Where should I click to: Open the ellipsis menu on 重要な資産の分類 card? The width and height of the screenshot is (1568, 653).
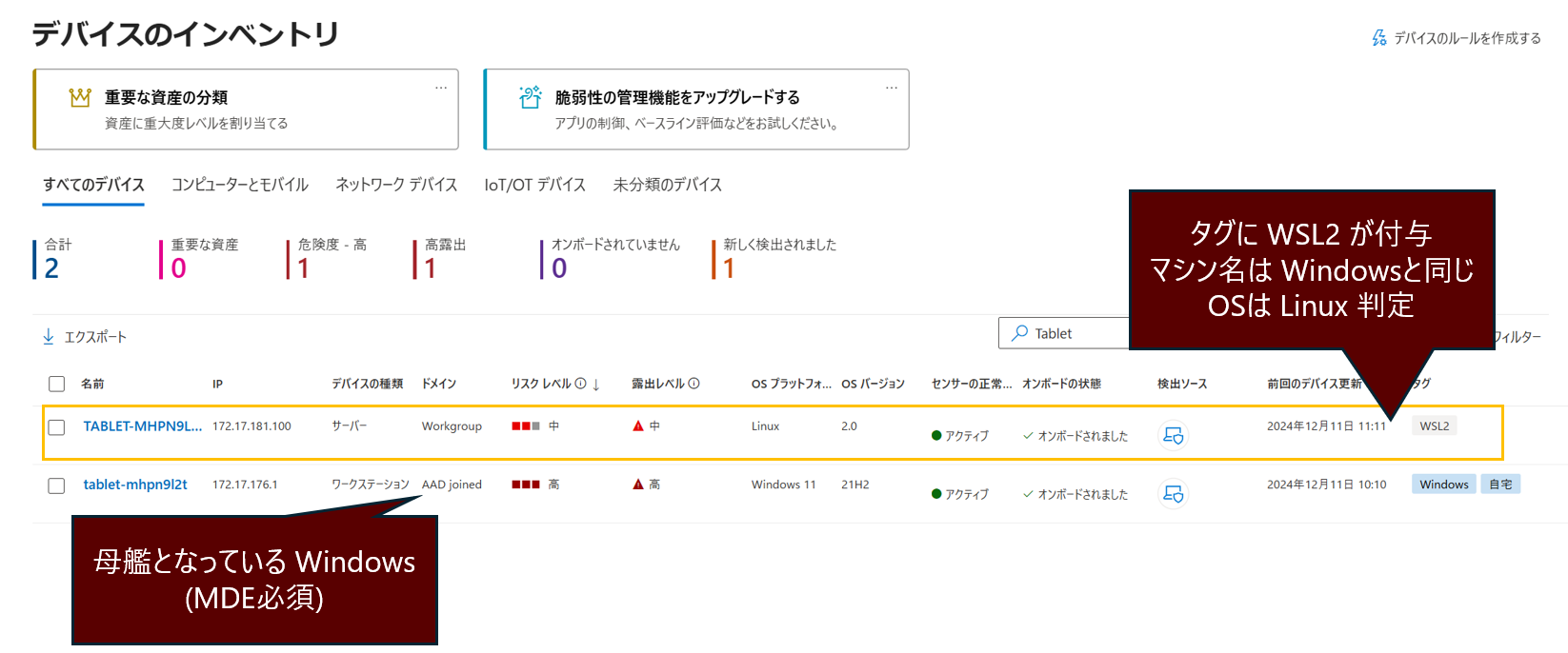(x=441, y=88)
